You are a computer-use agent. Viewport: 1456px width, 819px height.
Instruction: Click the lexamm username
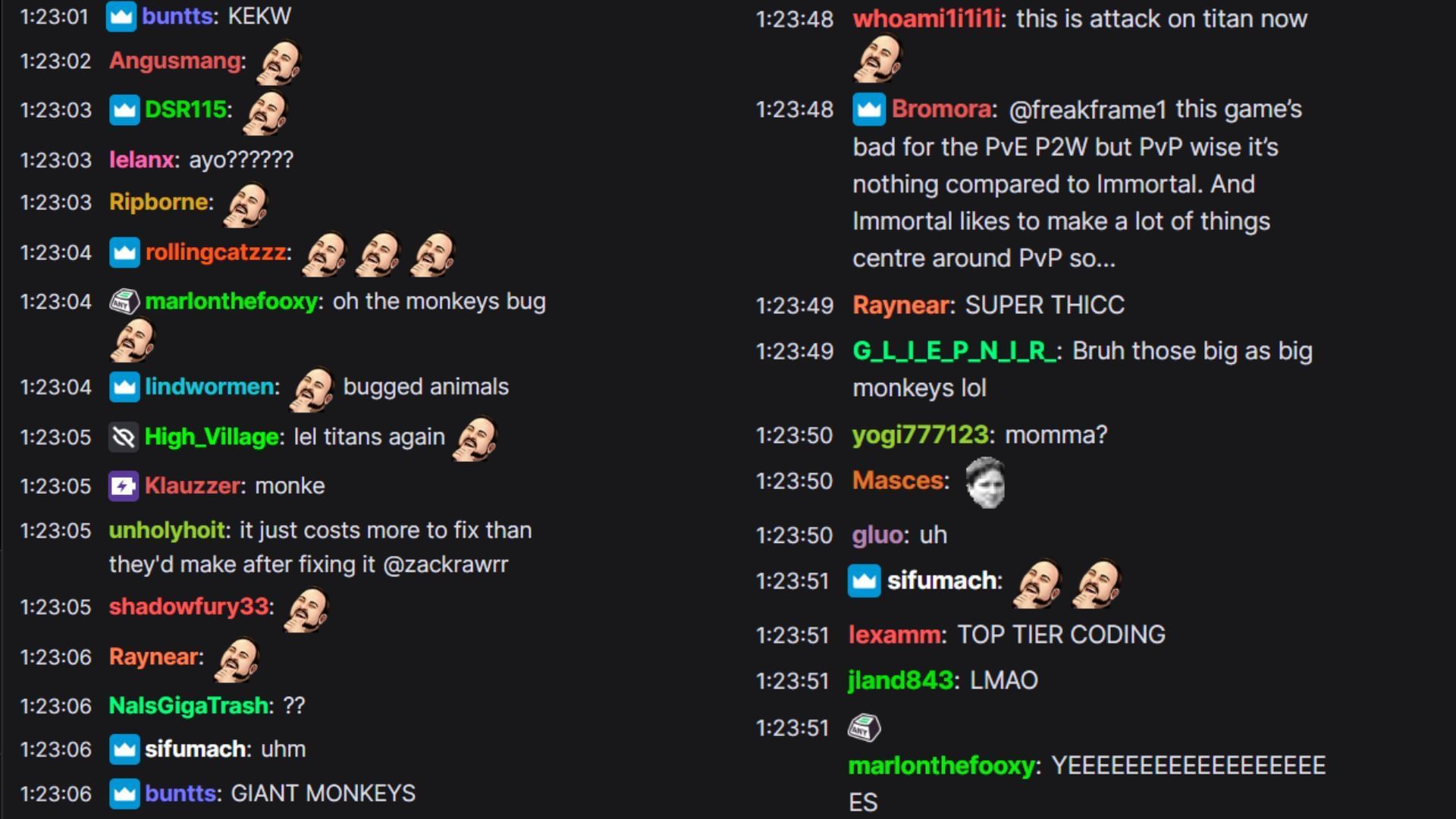tap(895, 635)
